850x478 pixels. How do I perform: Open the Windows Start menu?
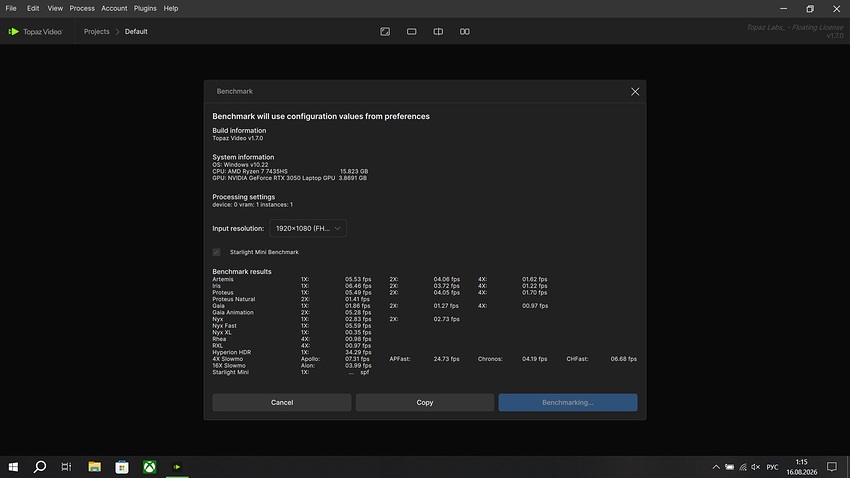[13, 467]
